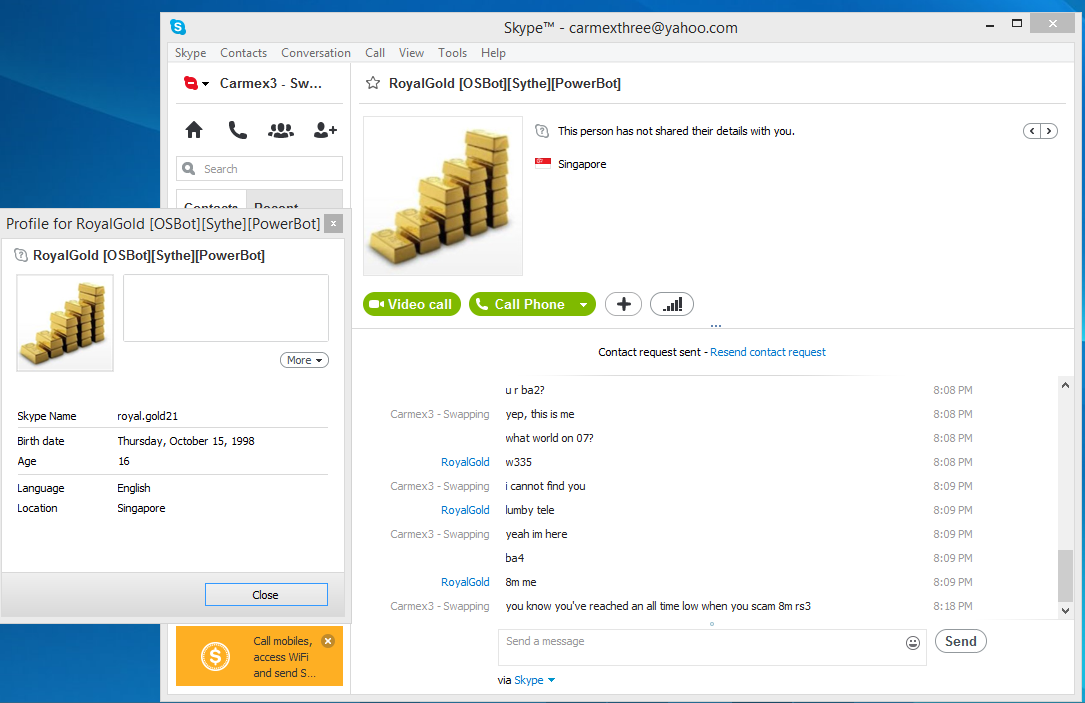Click the large gold bars avatar
This screenshot has width=1085, height=703.
click(443, 196)
